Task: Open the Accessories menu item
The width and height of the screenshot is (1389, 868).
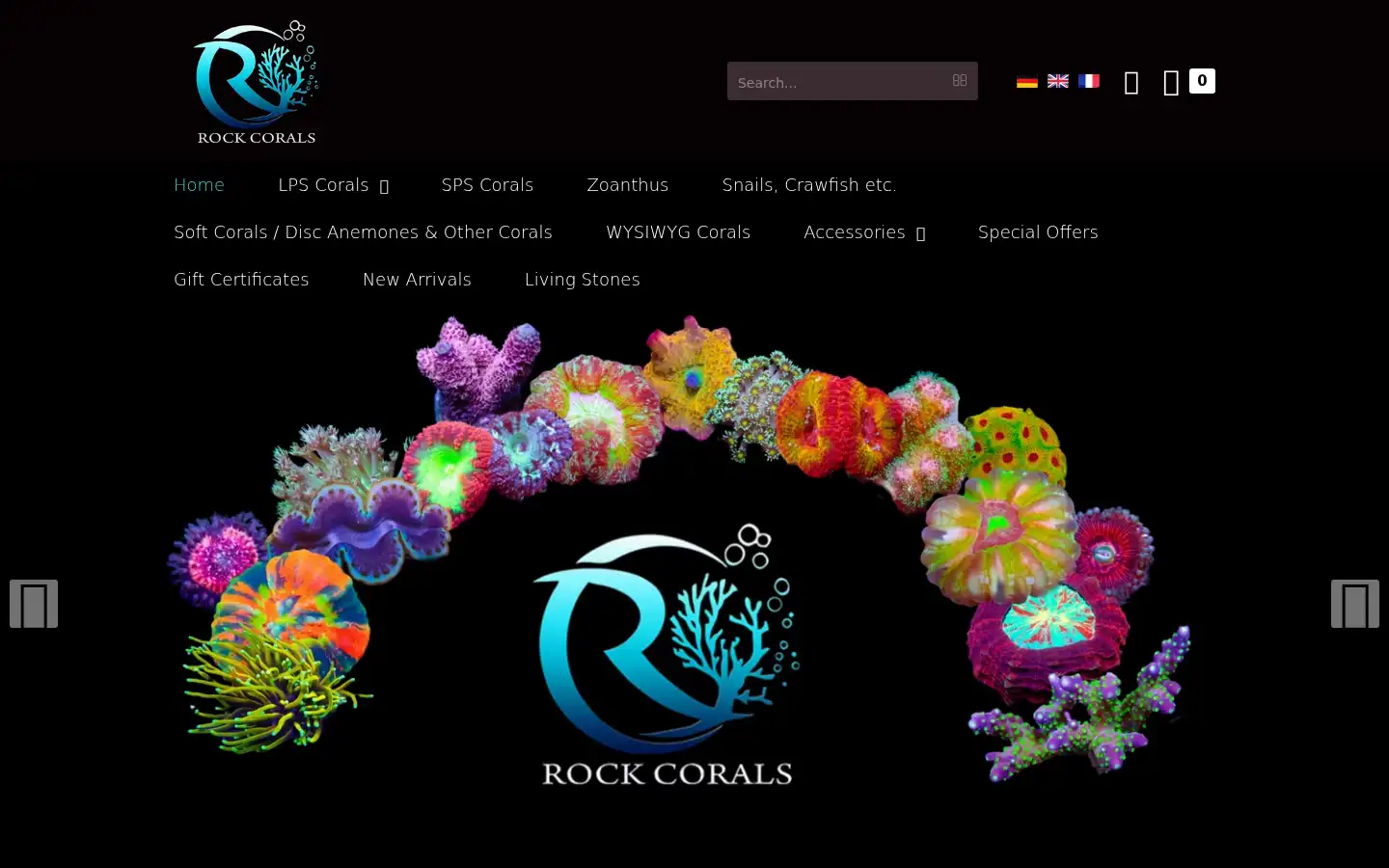Action: pyautogui.click(x=855, y=231)
